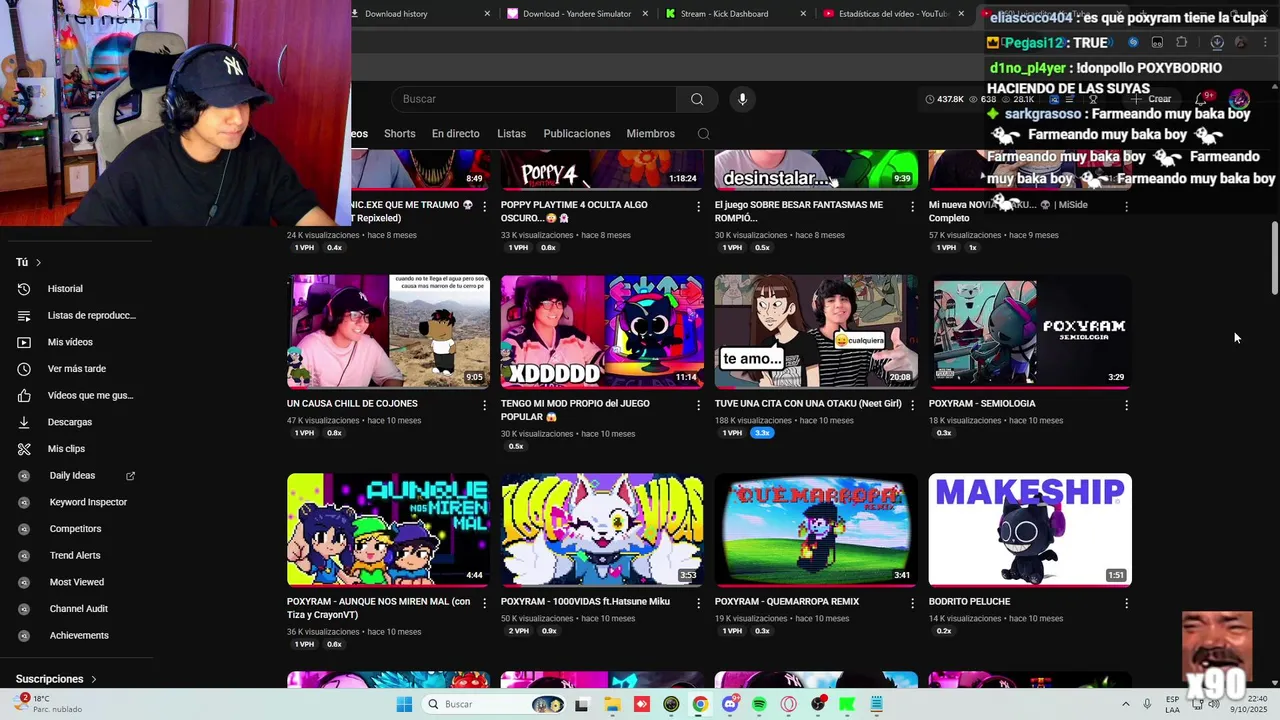Image resolution: width=1280 pixels, height=720 pixels.
Task: Open Spotify from the taskbar
Action: (x=759, y=704)
